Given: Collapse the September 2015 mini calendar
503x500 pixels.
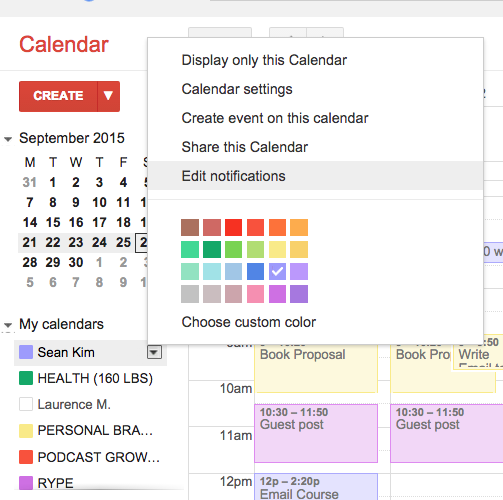Looking at the screenshot, I should (x=8, y=139).
